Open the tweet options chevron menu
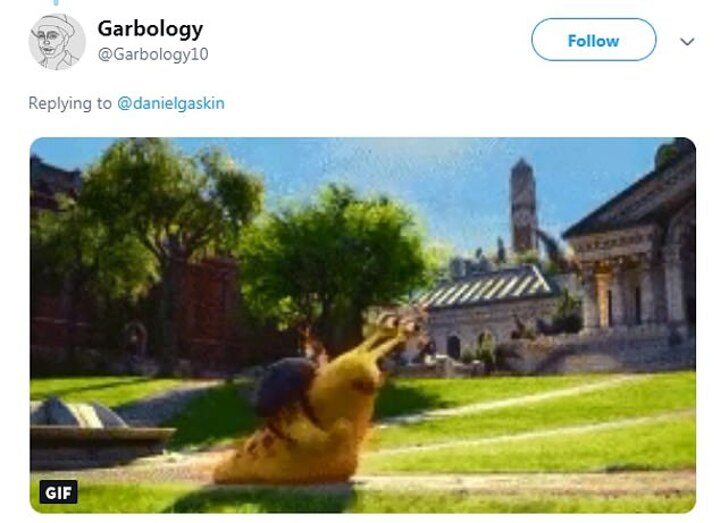 tap(687, 42)
